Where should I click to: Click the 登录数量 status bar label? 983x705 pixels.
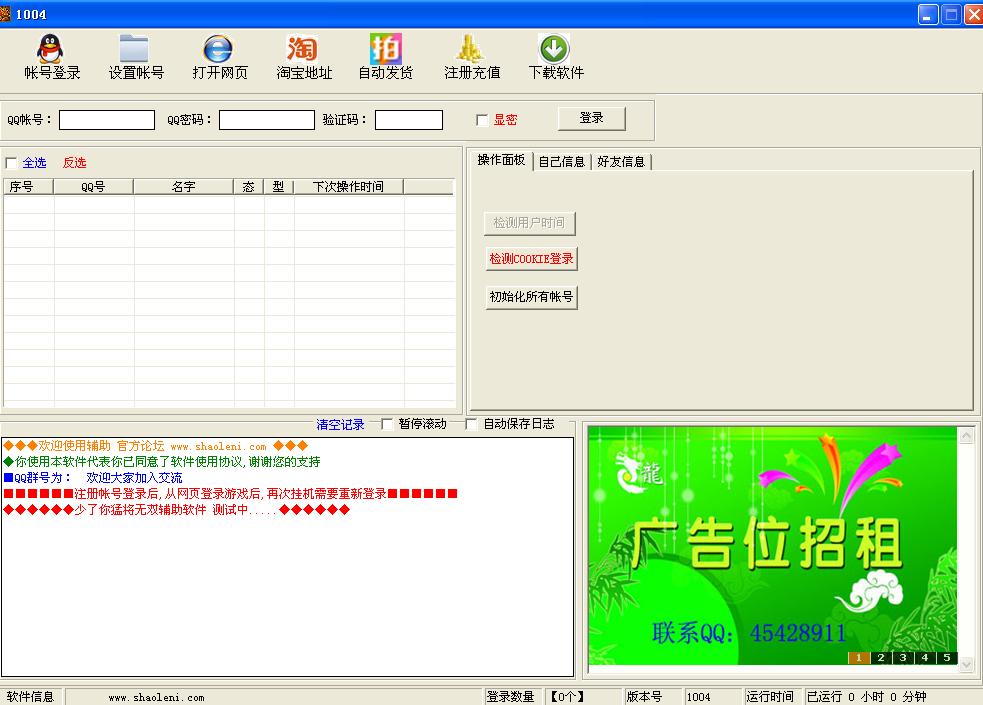[x=510, y=696]
